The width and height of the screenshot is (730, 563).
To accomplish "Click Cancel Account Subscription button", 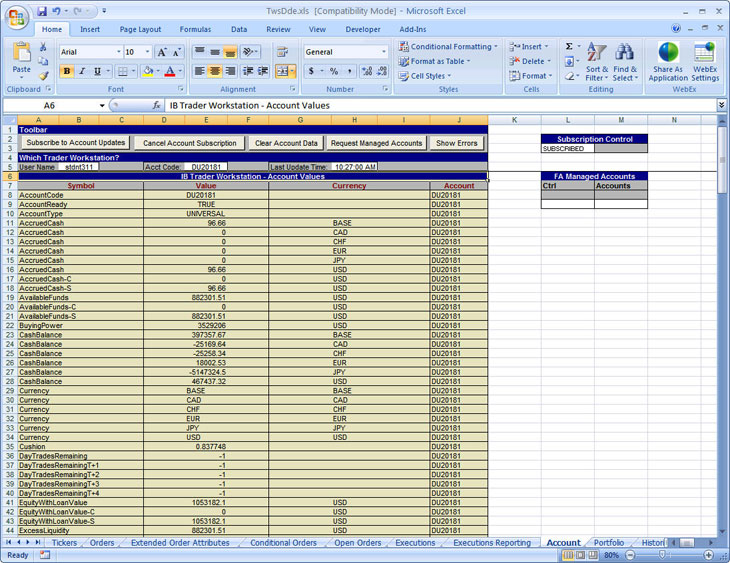I will (189, 143).
